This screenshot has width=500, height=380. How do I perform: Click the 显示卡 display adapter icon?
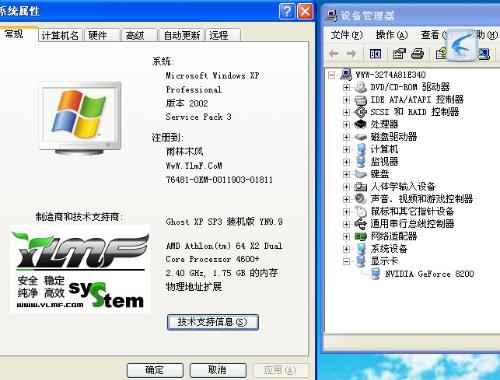(360, 261)
